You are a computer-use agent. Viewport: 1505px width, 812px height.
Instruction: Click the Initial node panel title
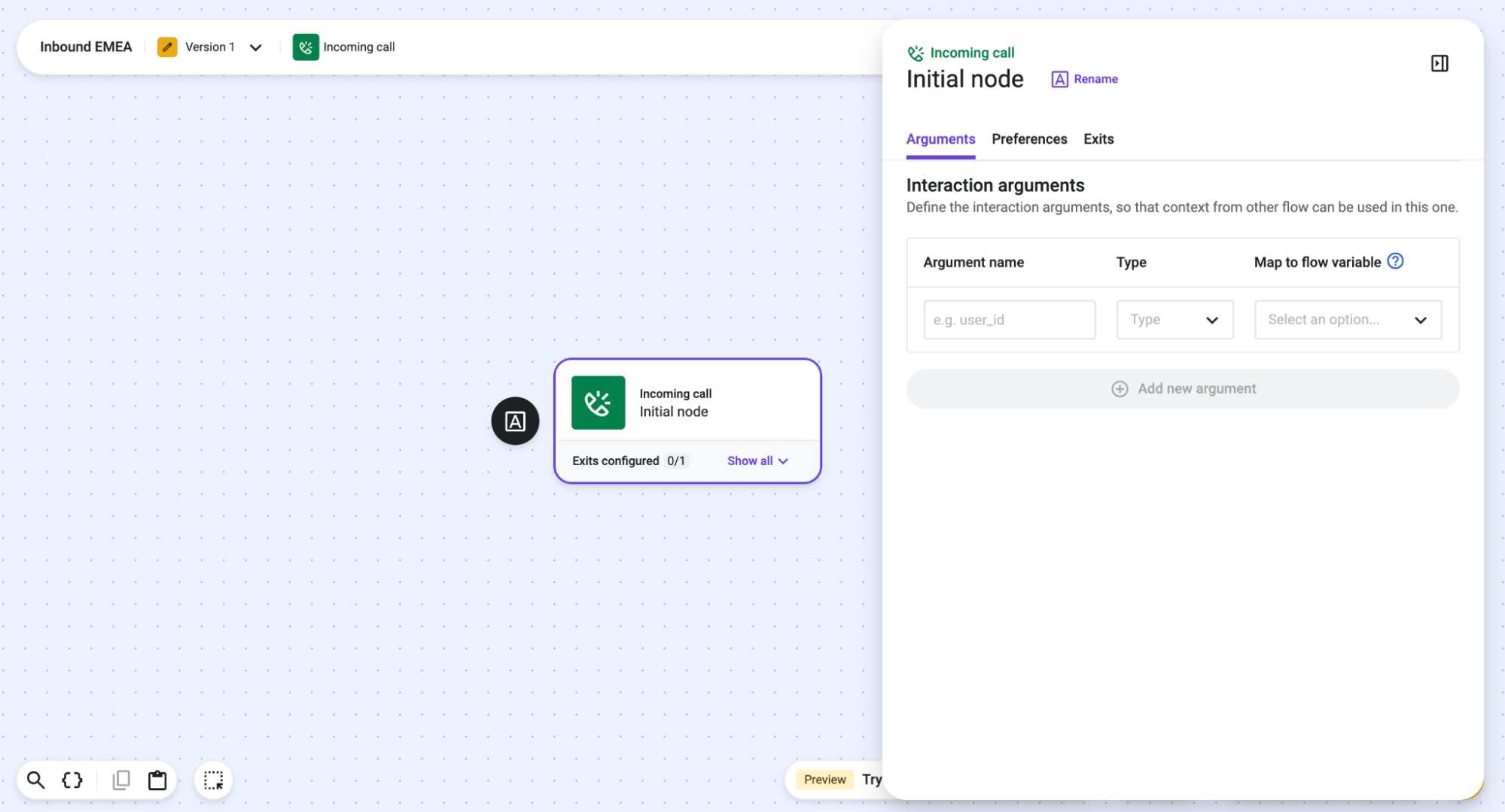[964, 79]
